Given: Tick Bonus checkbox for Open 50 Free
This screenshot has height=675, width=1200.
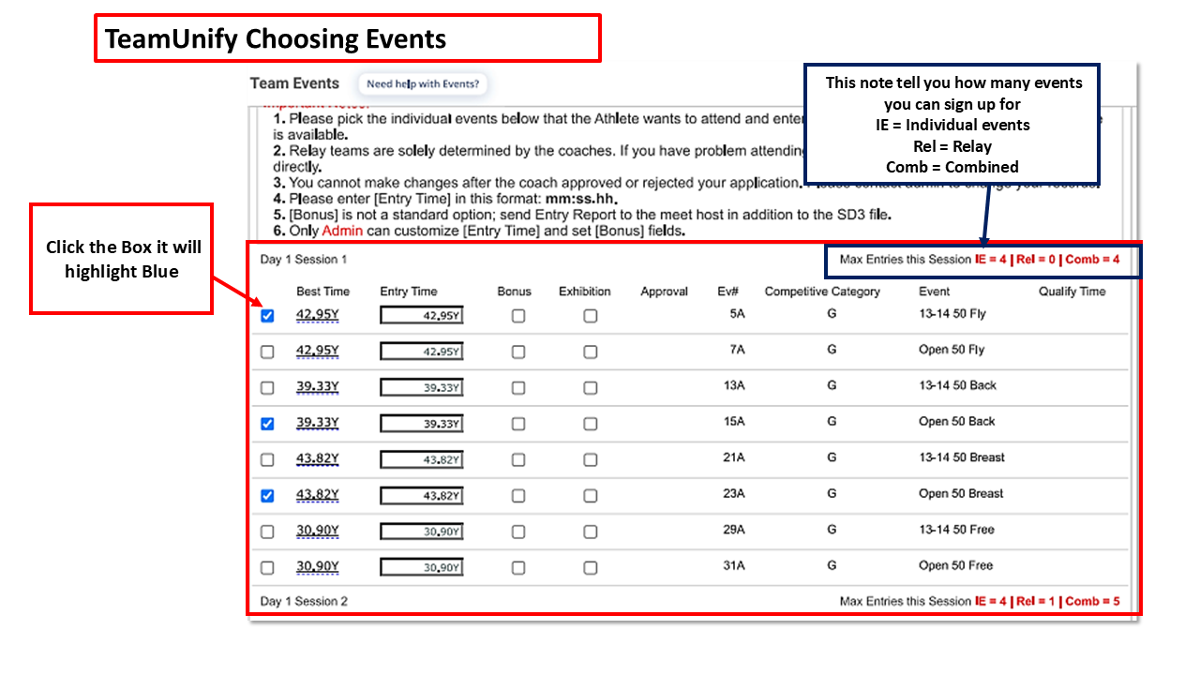Looking at the screenshot, I should click(x=518, y=568).
